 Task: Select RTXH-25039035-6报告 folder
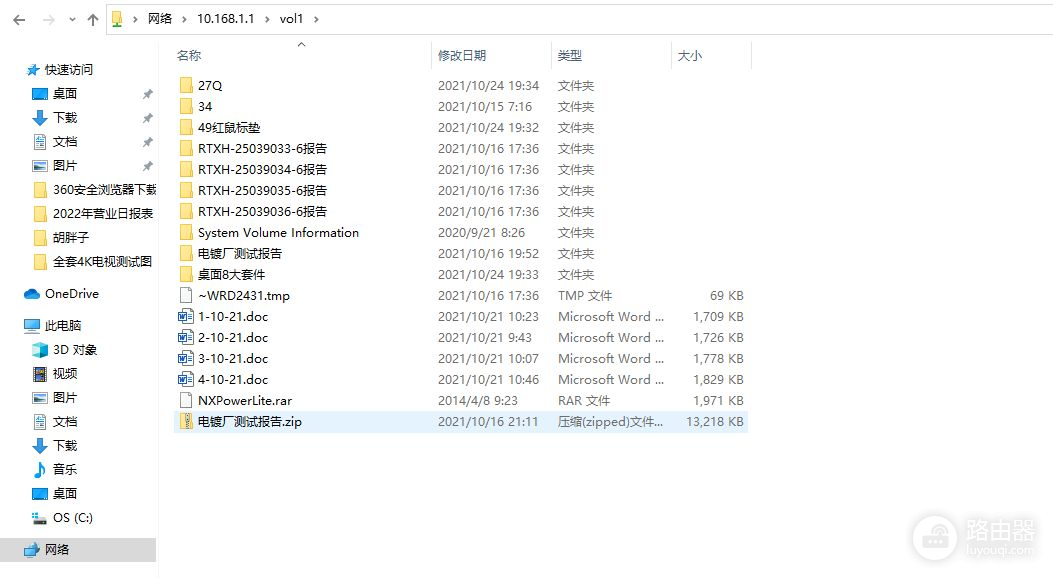pyautogui.click(x=262, y=191)
